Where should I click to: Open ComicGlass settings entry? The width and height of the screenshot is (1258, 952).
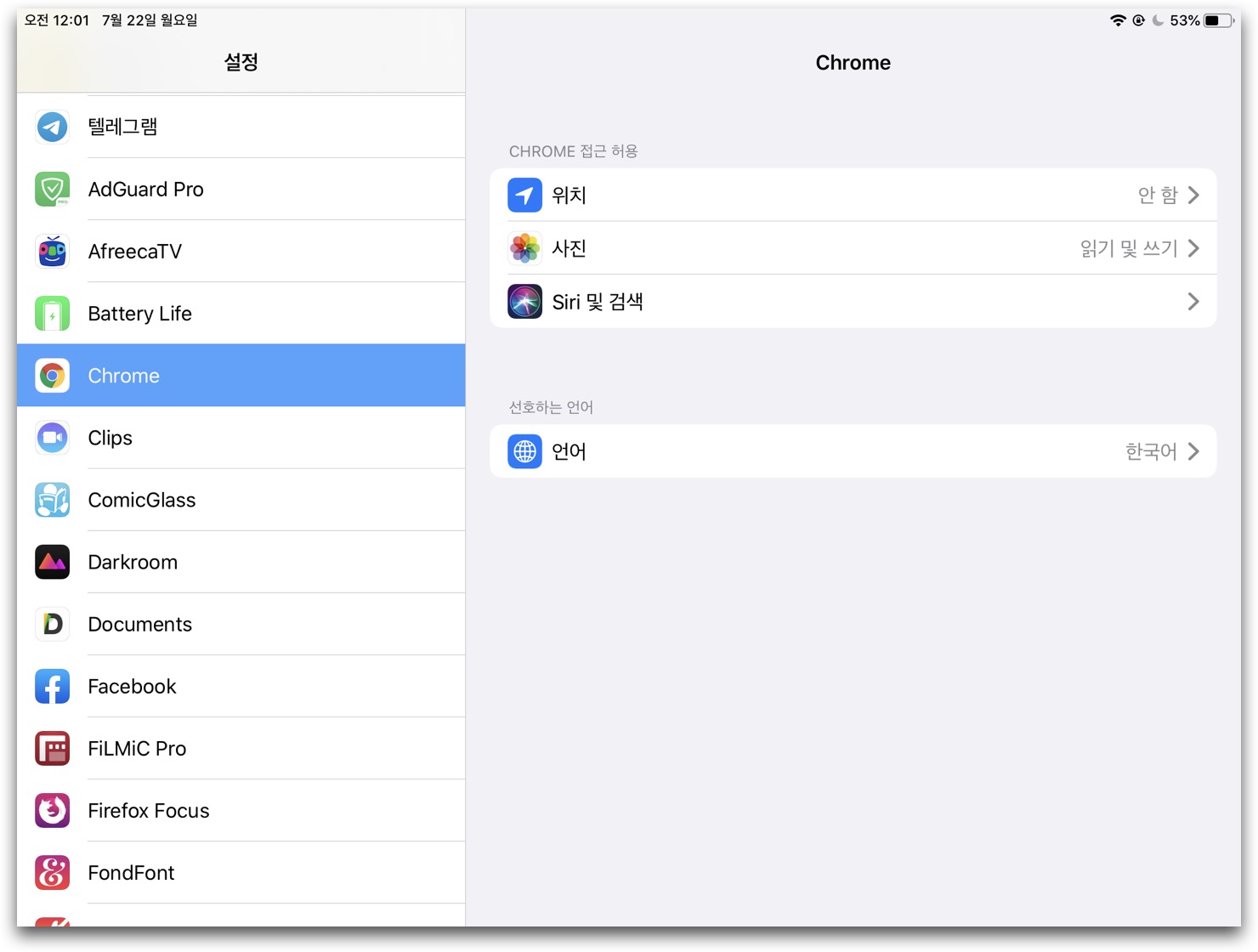click(241, 500)
